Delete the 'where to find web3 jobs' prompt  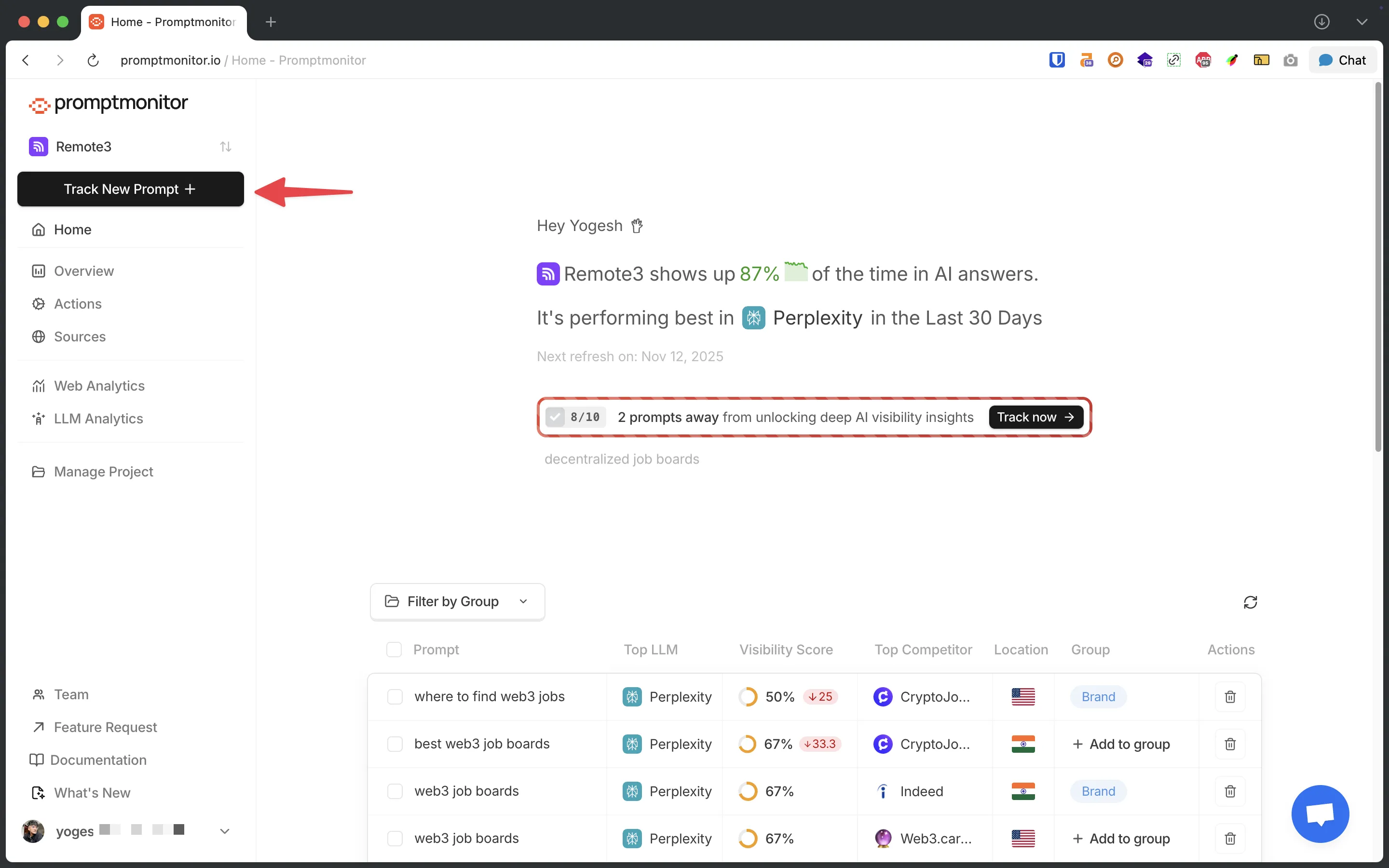[x=1230, y=696]
